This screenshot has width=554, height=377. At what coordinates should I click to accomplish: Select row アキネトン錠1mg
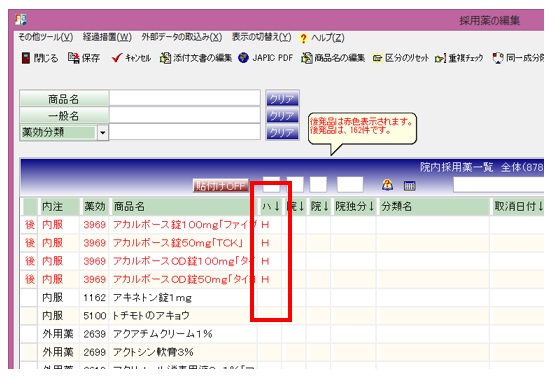click(x=282, y=298)
